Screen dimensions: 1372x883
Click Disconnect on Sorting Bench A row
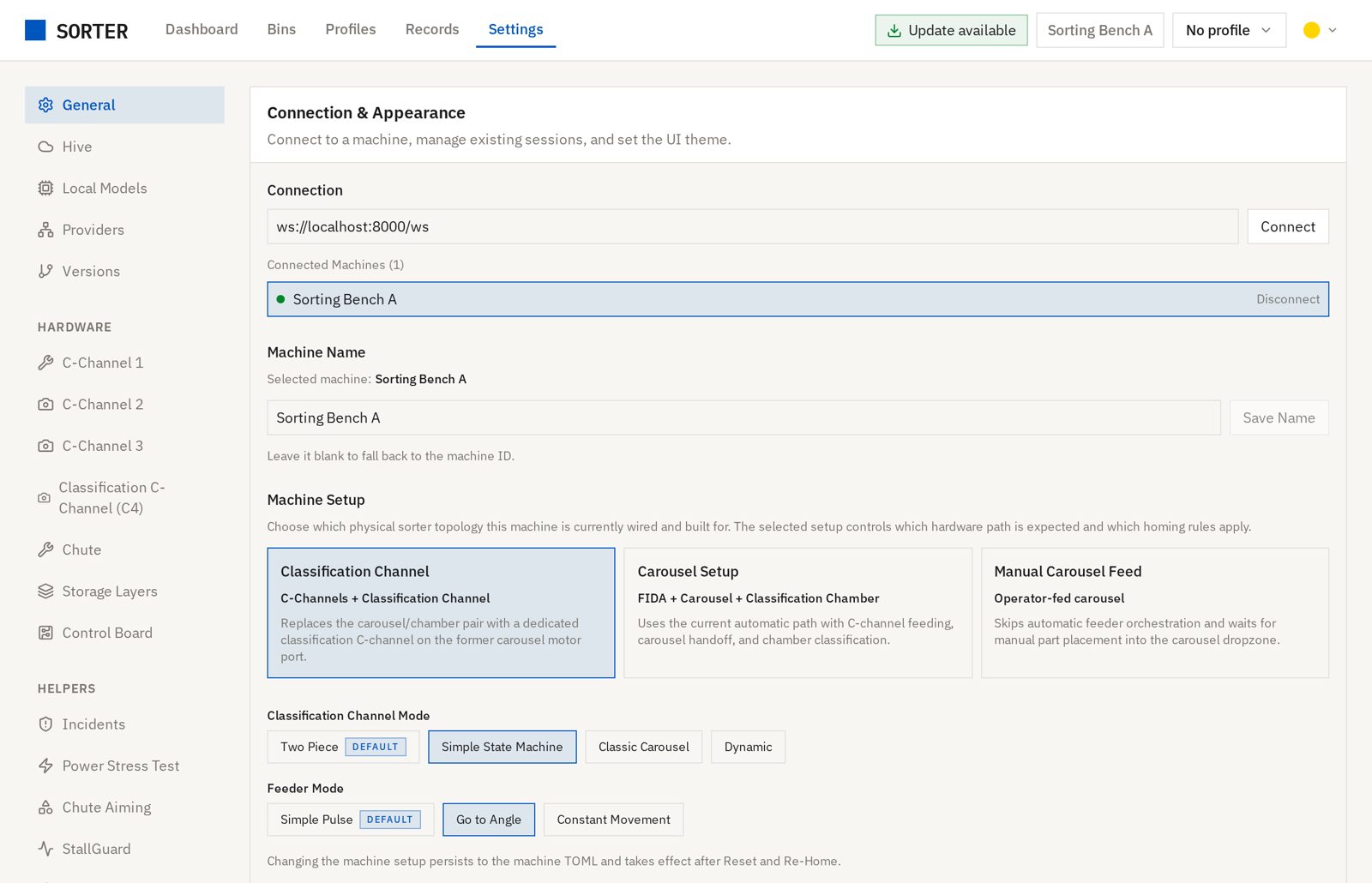click(x=1288, y=299)
